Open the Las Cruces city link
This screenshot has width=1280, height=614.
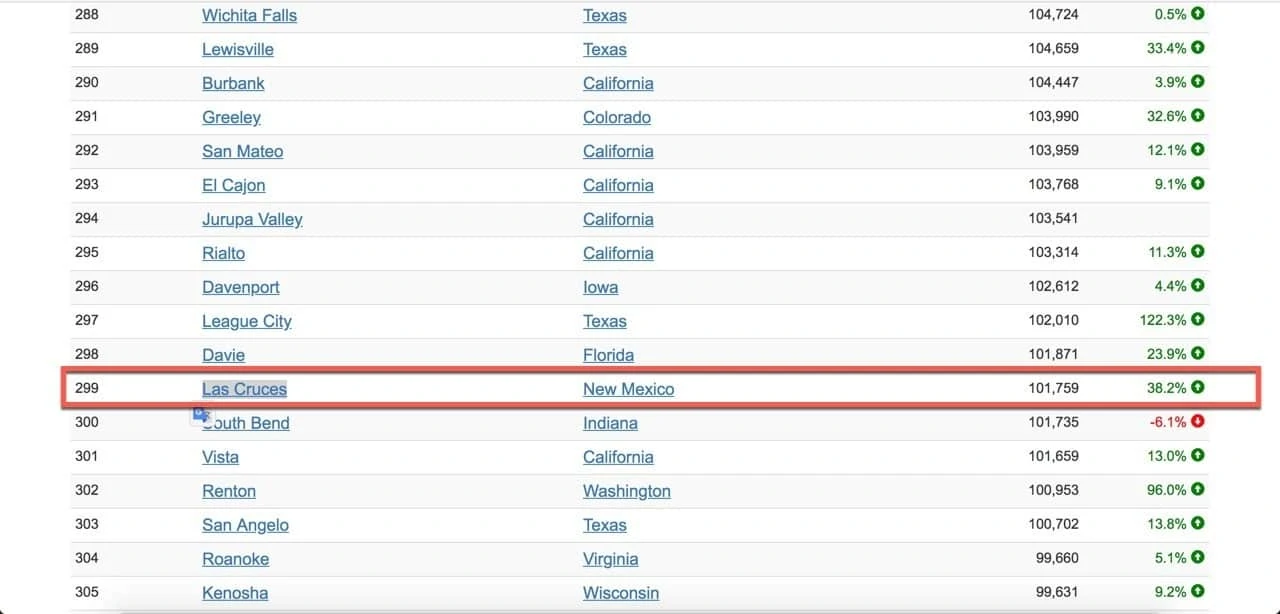tap(244, 389)
